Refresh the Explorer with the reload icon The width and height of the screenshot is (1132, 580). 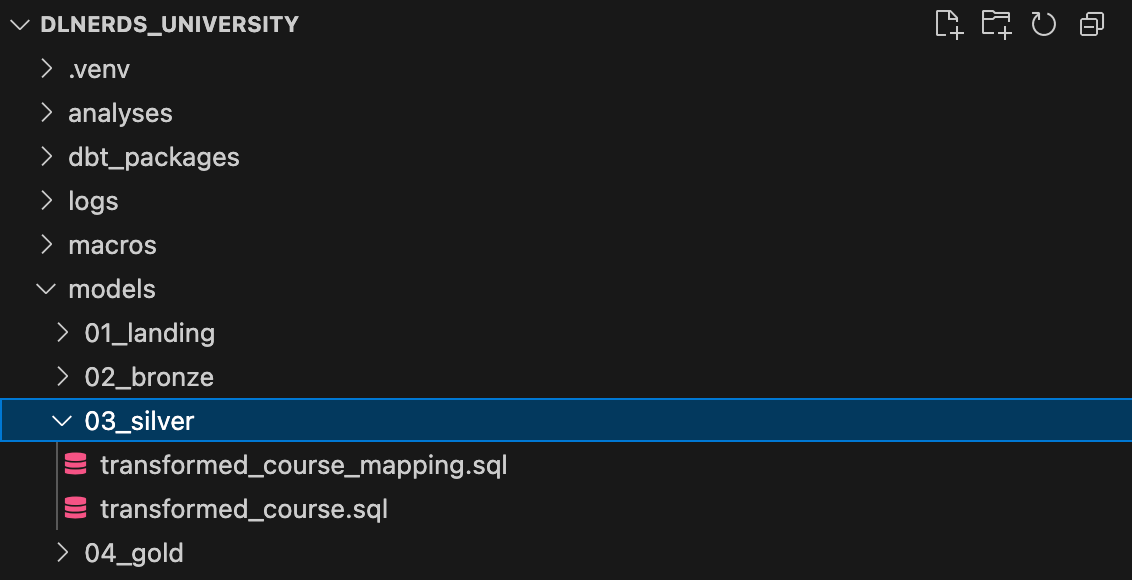(x=1043, y=25)
